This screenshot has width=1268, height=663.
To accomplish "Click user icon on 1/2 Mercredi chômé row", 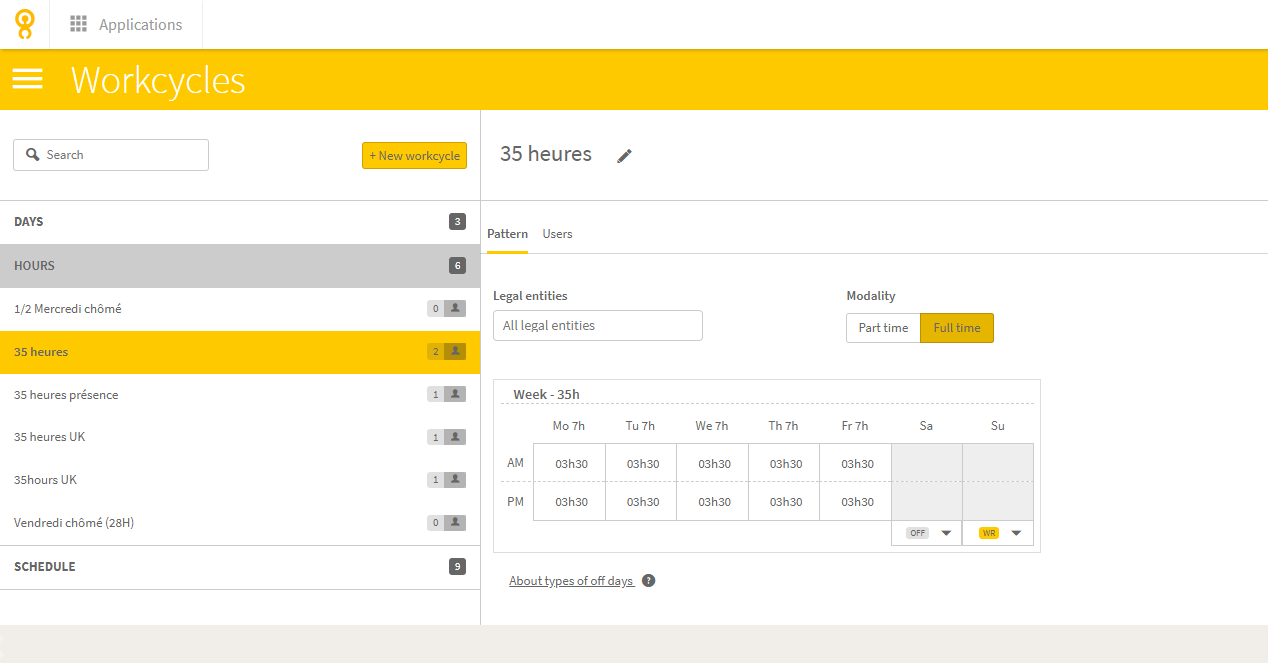I will pos(456,309).
